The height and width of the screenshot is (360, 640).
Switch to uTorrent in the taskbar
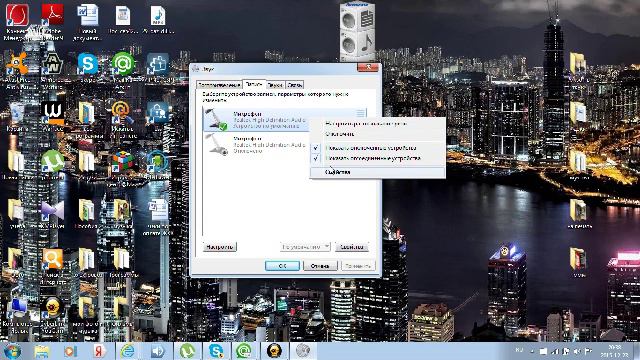(x=187, y=351)
